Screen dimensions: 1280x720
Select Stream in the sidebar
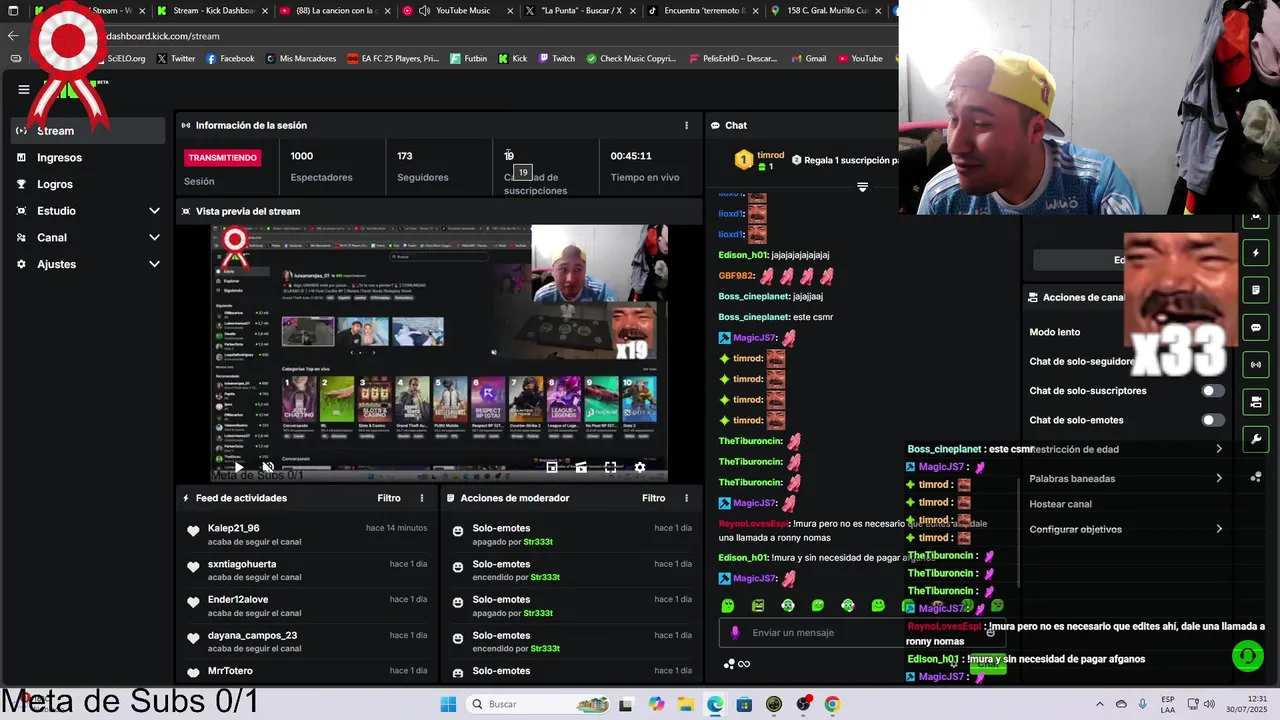click(x=88, y=131)
